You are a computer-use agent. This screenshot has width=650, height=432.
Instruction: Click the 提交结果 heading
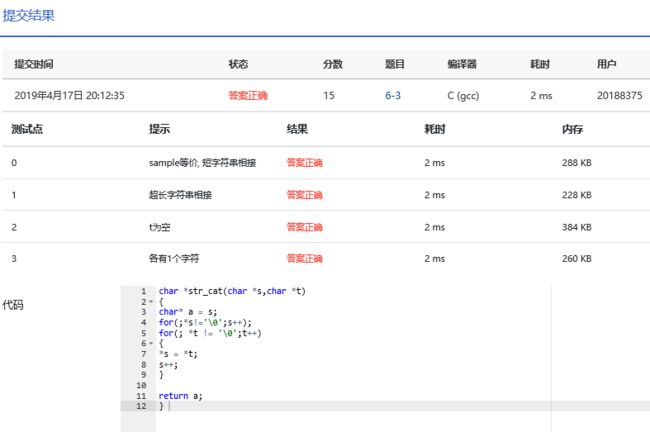click(29, 16)
